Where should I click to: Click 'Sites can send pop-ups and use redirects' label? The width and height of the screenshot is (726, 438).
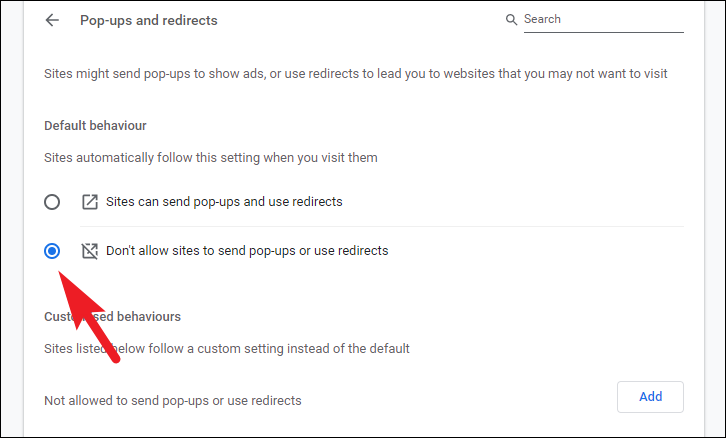[224, 202]
